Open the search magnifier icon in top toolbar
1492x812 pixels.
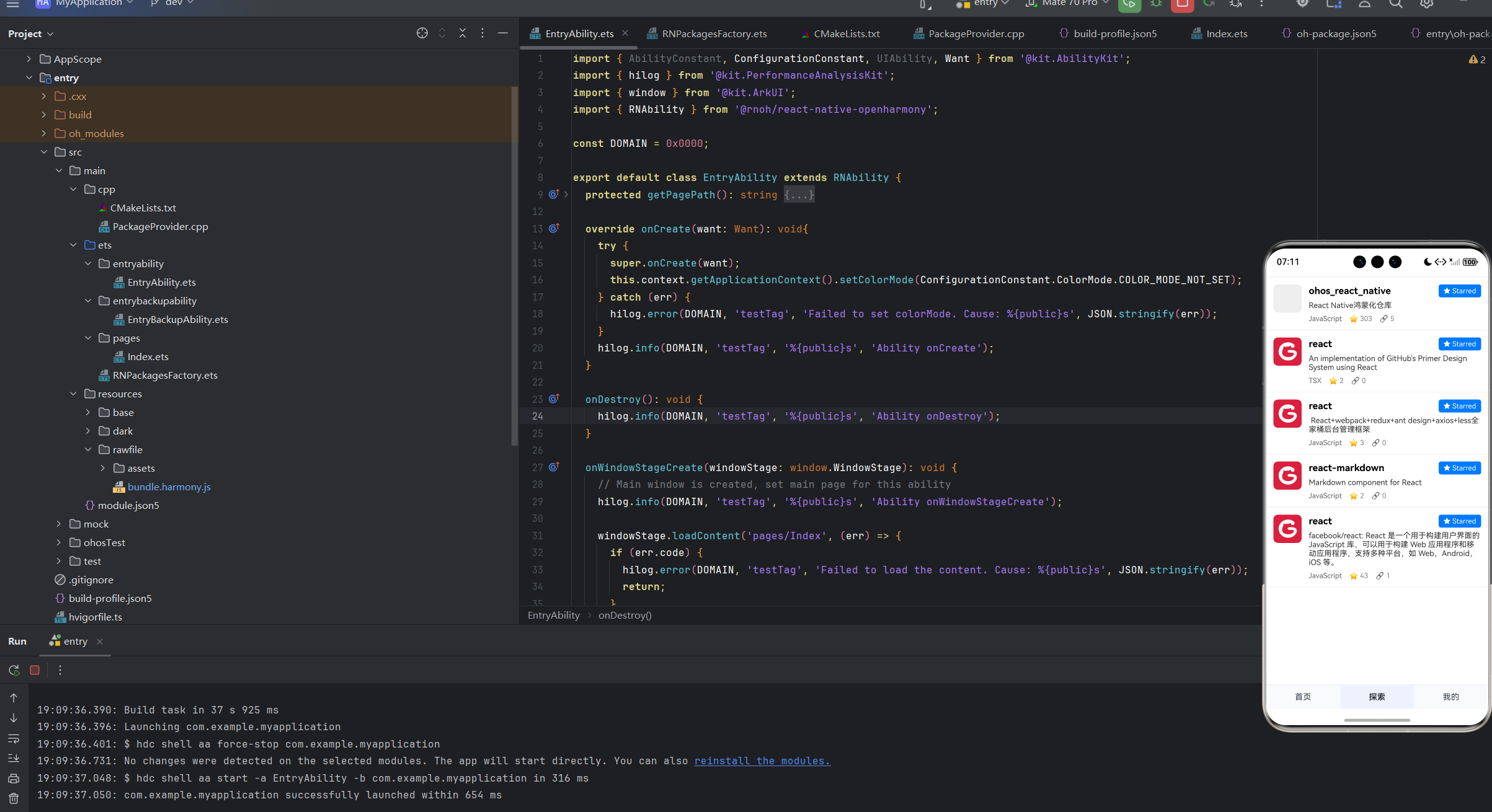(x=1395, y=4)
